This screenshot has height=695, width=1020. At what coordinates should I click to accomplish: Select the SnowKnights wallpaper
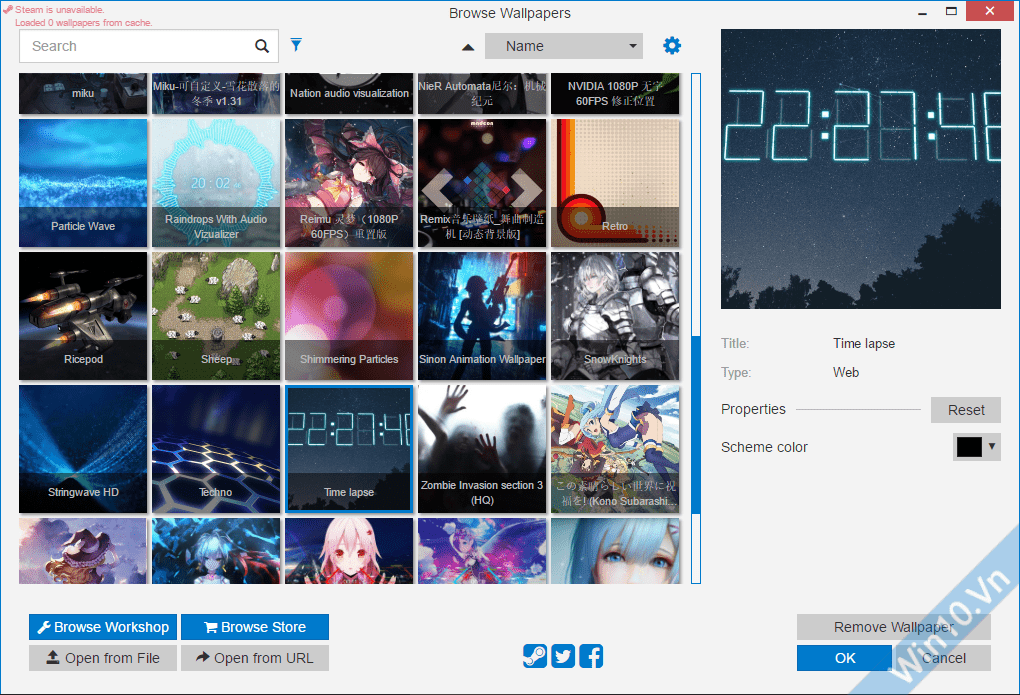click(615, 316)
